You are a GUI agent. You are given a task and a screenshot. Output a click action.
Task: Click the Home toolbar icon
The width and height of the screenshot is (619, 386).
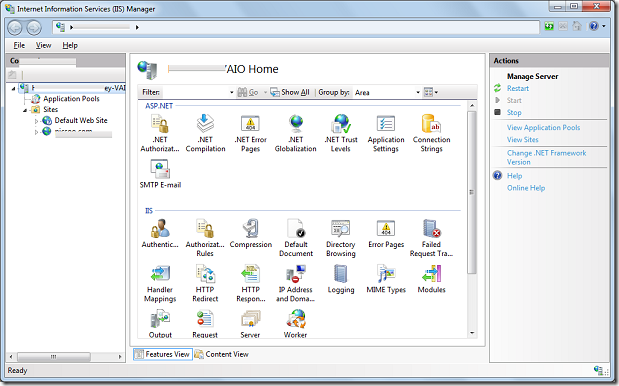(577, 26)
